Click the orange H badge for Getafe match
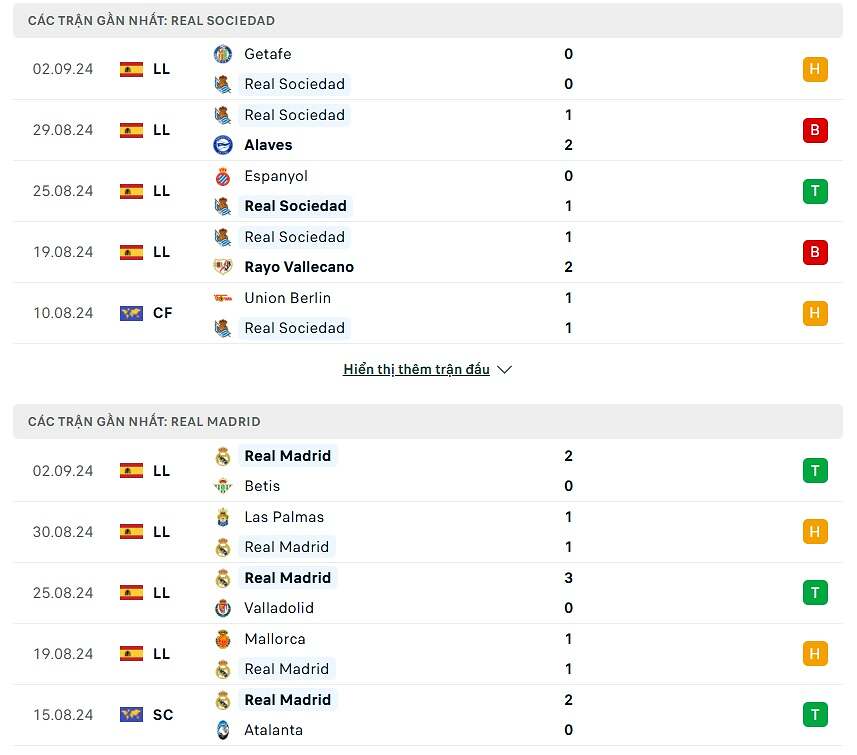This screenshot has height=755, width=857. pos(815,69)
